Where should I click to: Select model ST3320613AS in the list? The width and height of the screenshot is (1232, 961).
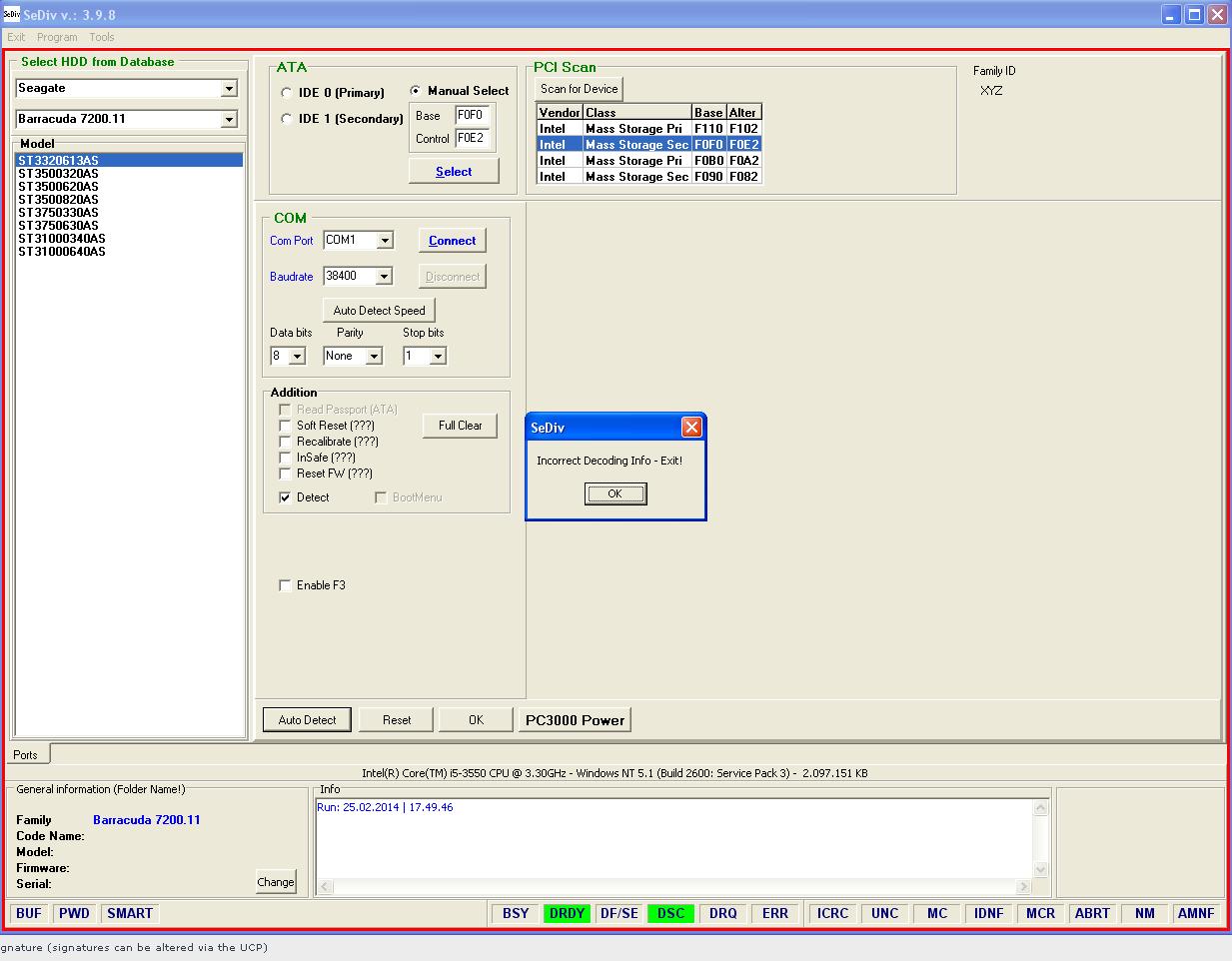129,161
